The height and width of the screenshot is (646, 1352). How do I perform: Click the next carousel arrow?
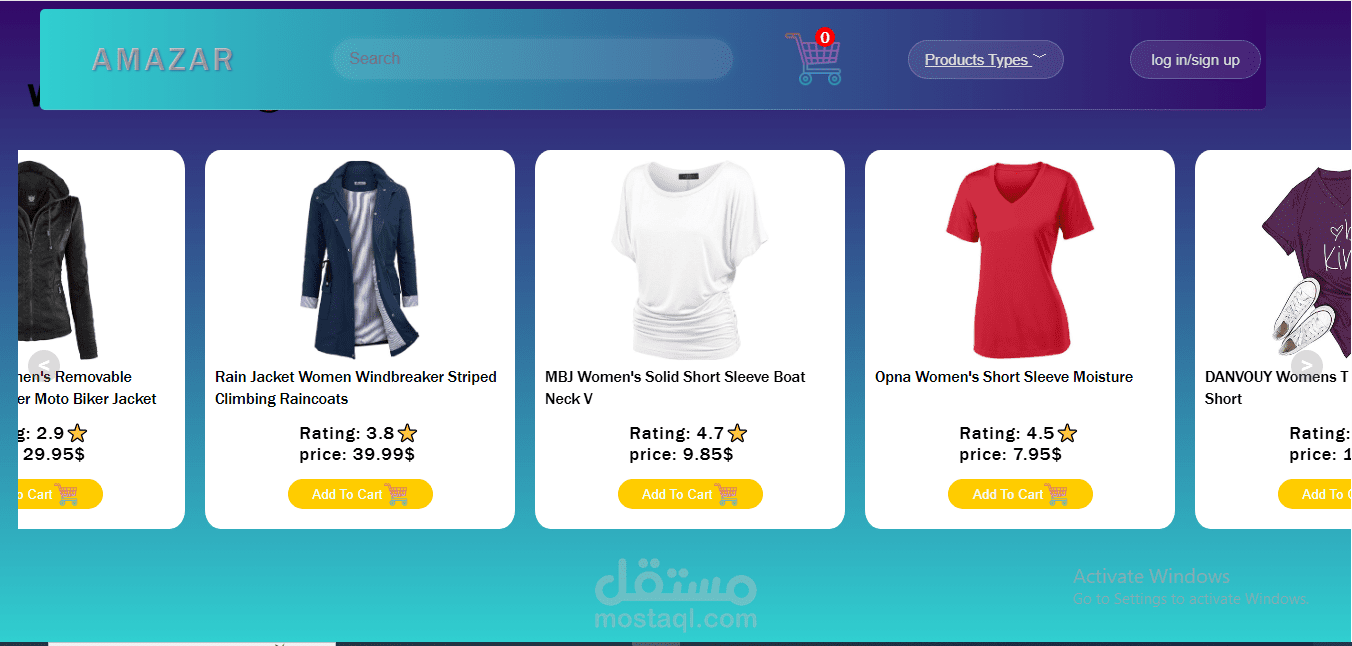coord(1306,367)
